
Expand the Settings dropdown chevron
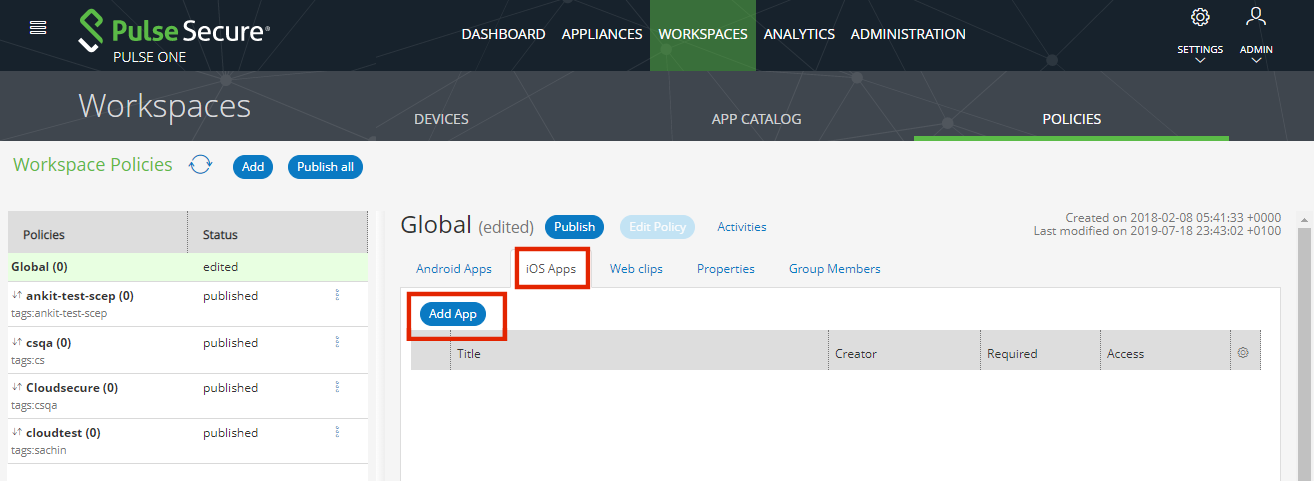(1200, 61)
